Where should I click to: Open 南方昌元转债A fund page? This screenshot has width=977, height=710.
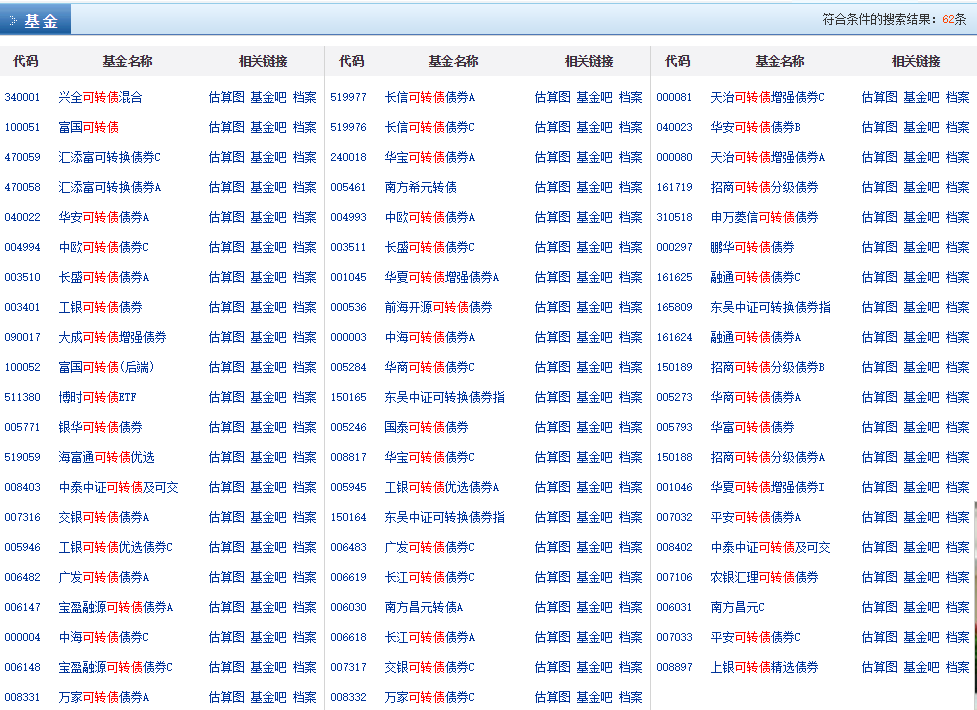(x=424, y=607)
